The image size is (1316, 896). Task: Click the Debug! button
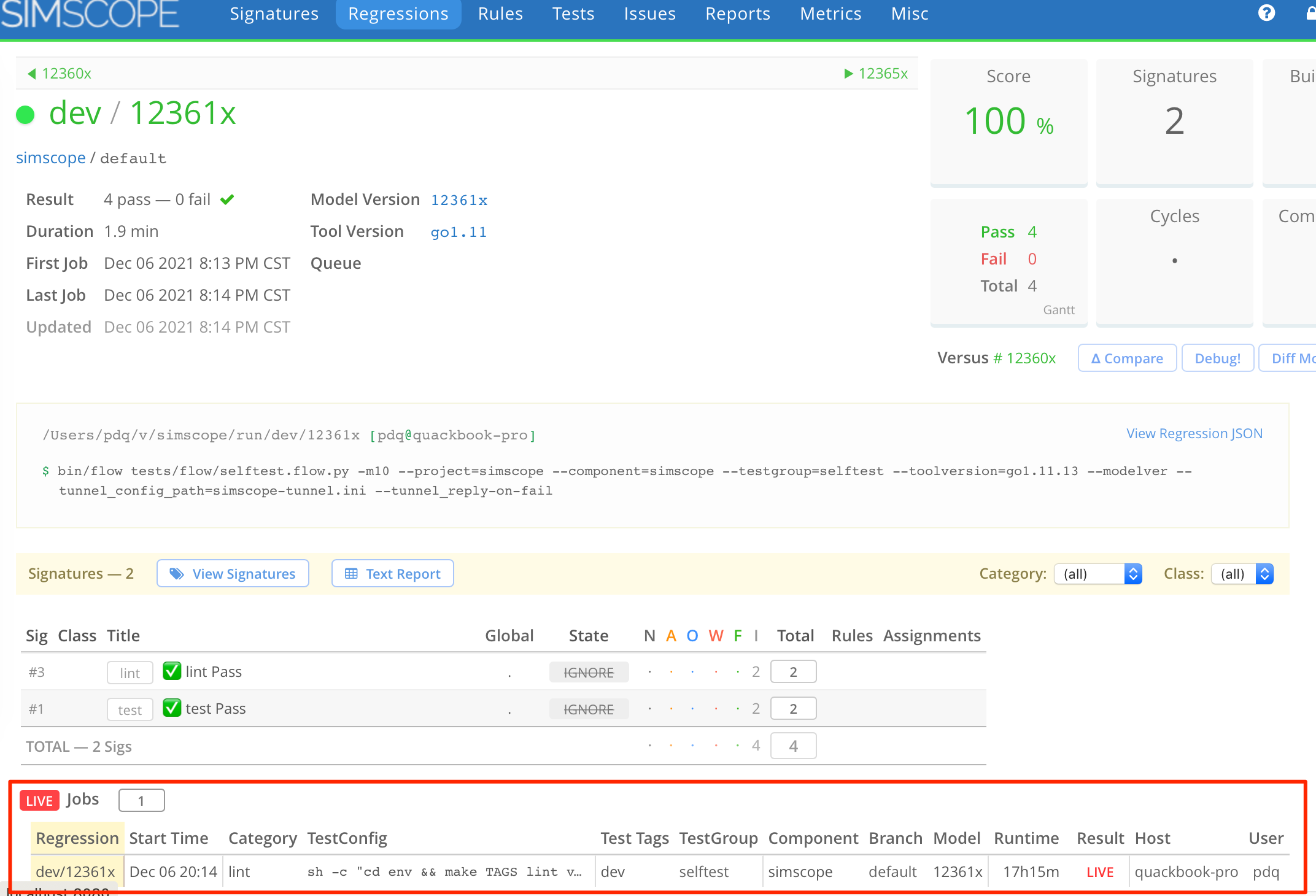pos(1218,358)
